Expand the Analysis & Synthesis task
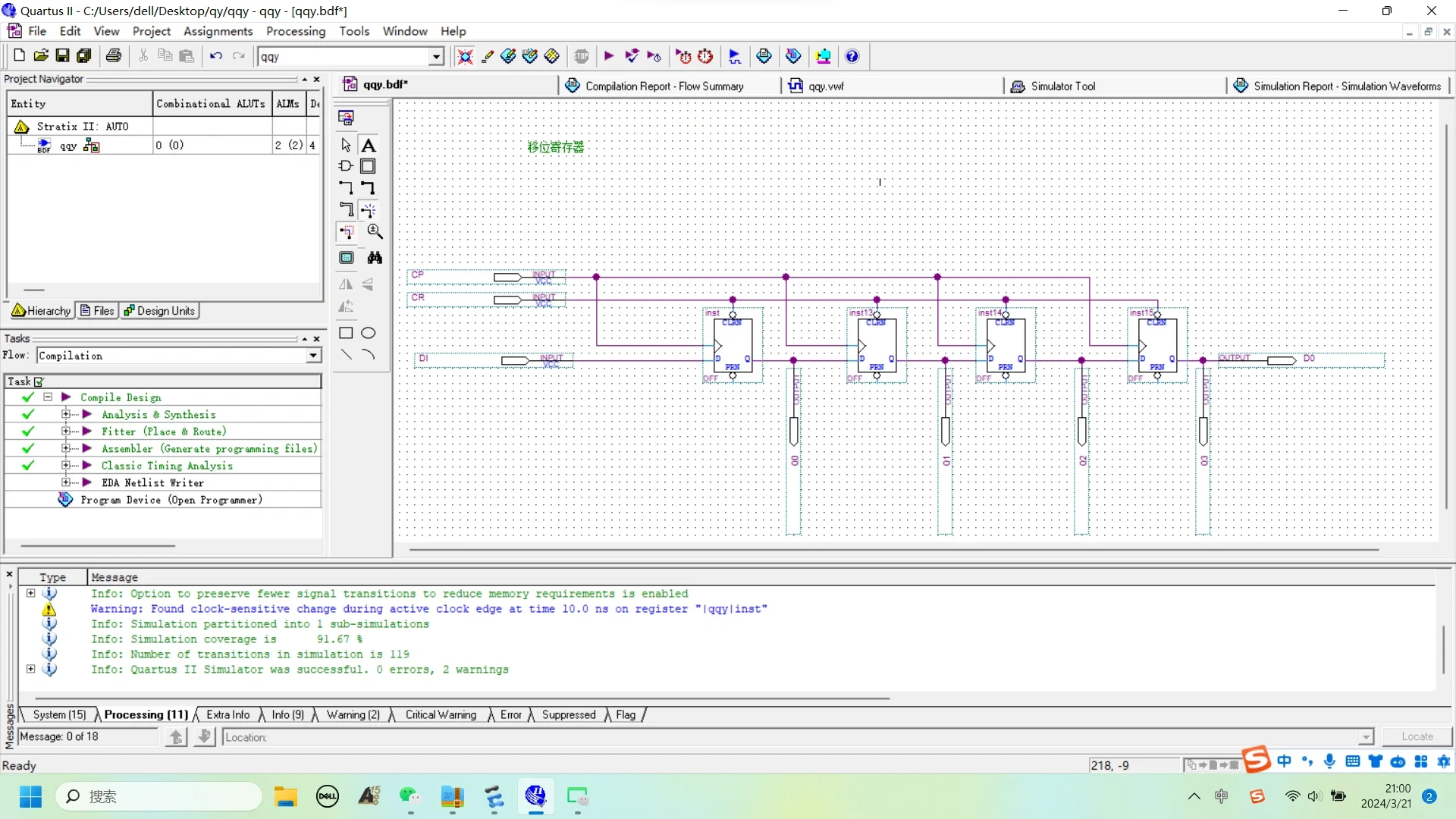Viewport: 1456px width, 819px height. tap(66, 414)
